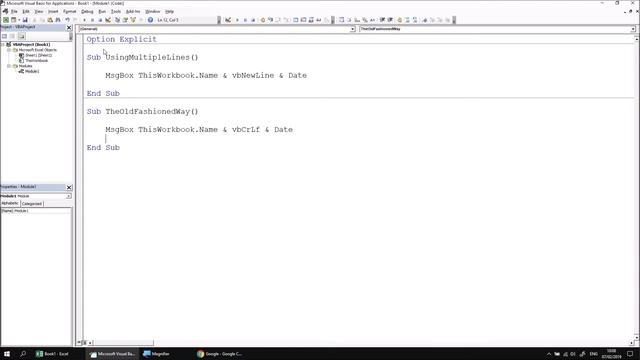Click the Procedure View button at bottom-left
The image size is (640, 360).
(x=79, y=343)
